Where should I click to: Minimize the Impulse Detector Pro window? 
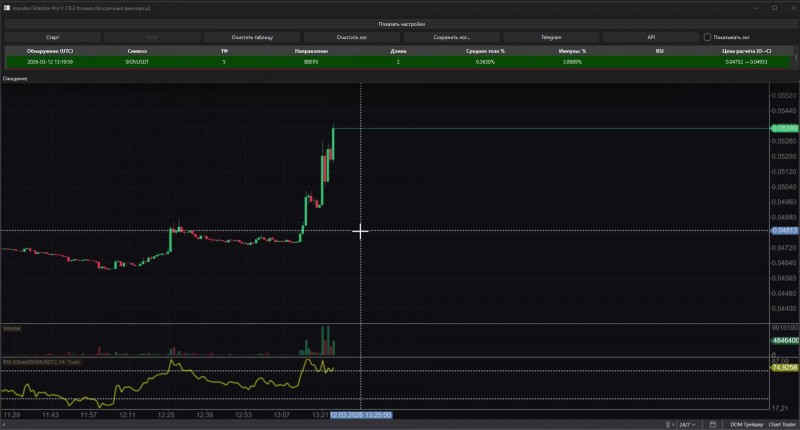(x=756, y=8)
